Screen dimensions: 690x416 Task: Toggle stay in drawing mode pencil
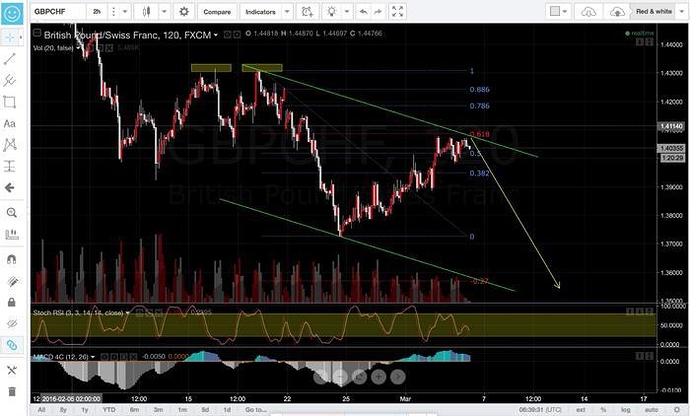[11, 281]
